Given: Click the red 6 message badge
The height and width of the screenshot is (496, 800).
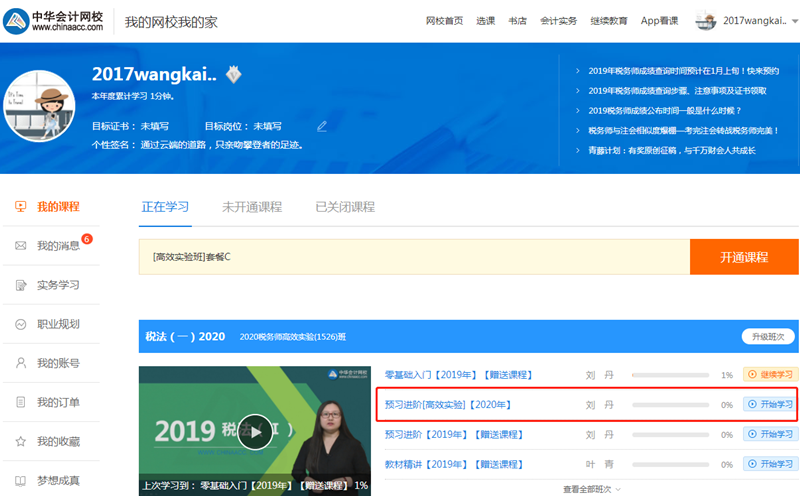Looking at the screenshot, I should coord(87,239).
